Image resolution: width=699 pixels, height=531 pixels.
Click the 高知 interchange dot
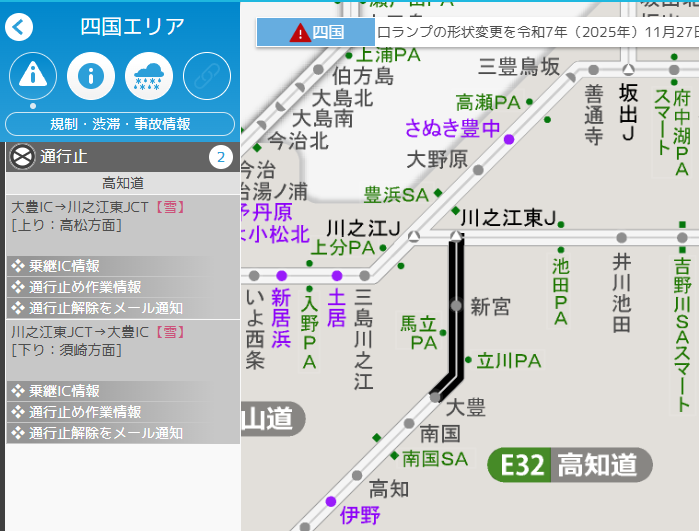coord(357,475)
